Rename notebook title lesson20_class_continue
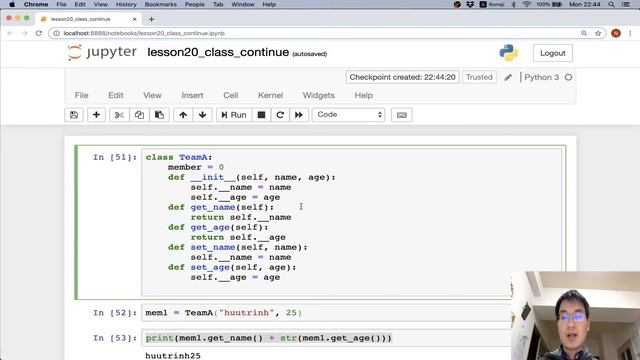This screenshot has width=640, height=360. tap(218, 52)
